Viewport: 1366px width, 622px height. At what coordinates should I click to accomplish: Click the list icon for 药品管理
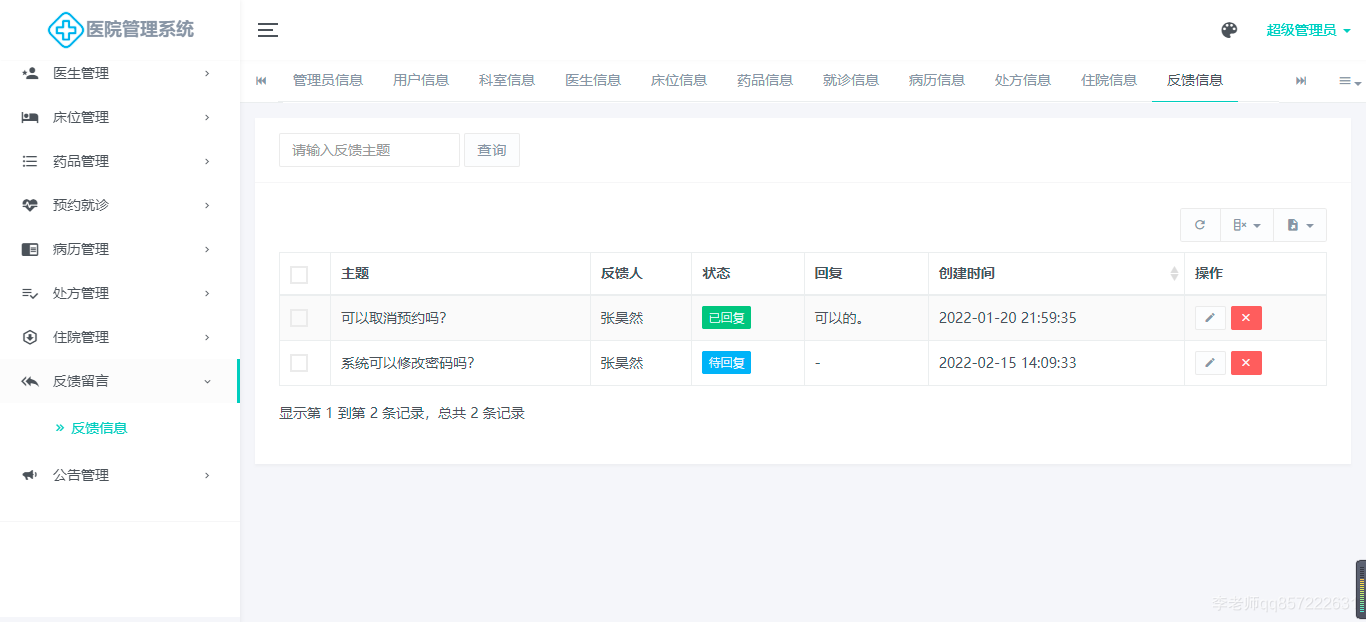coord(30,161)
